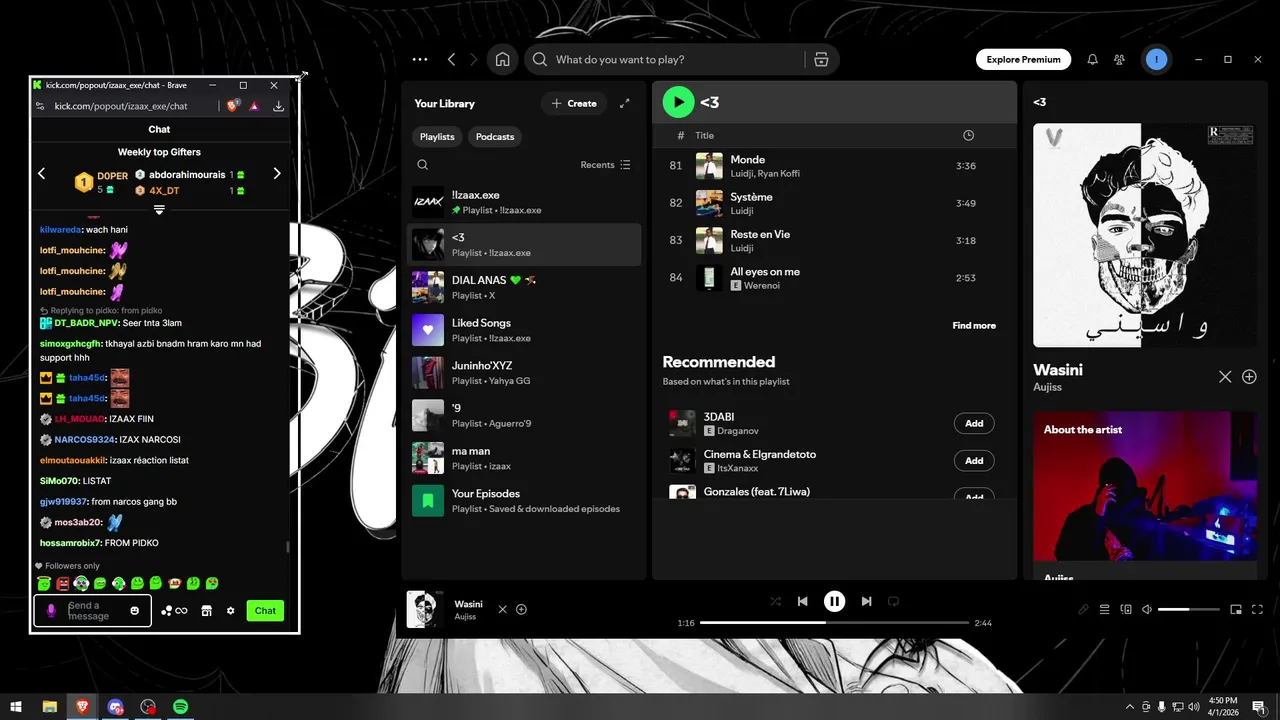Open Kick chat shop icon

[x=206, y=610]
